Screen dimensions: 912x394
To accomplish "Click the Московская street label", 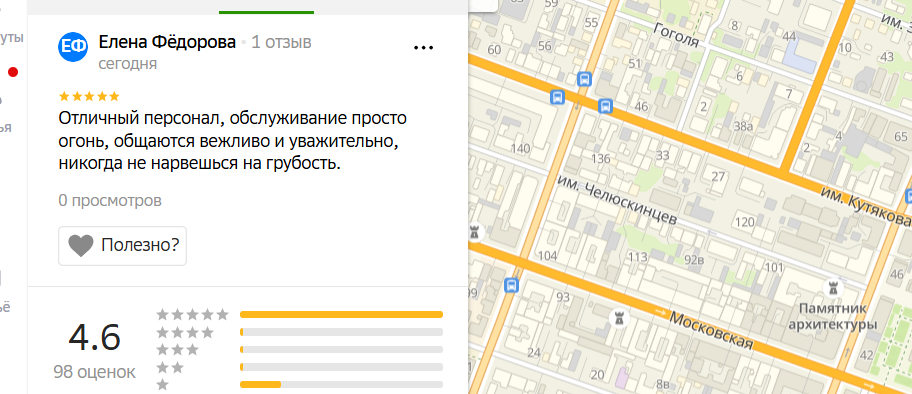I will click(711, 330).
